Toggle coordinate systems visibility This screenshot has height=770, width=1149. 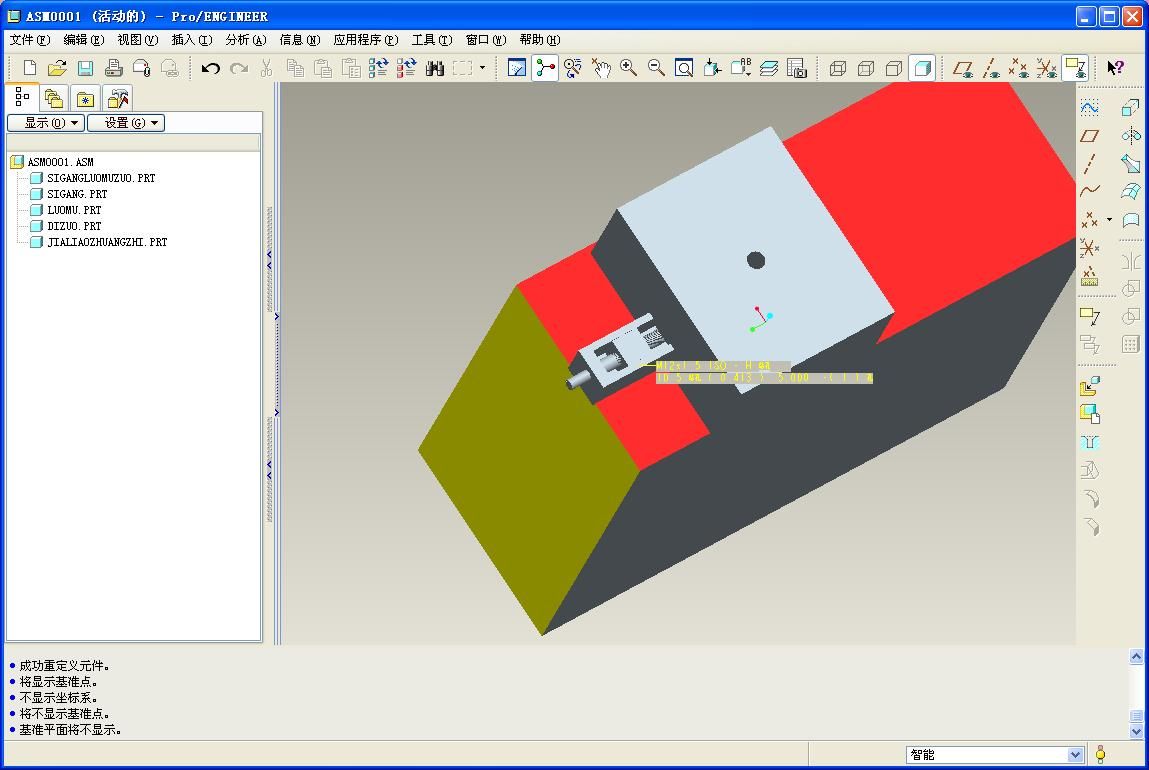pos(1046,68)
